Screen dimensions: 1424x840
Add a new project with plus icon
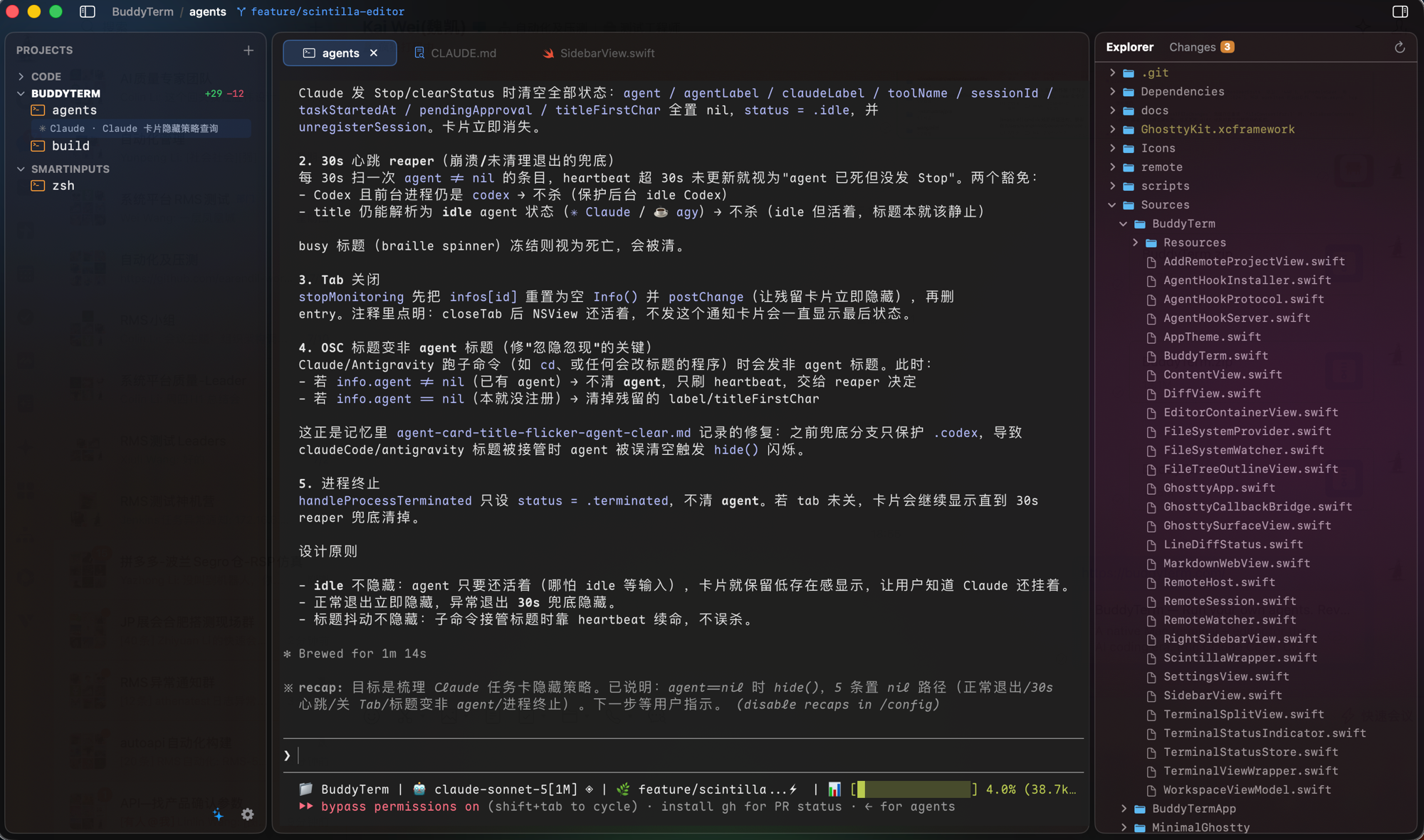tap(248, 51)
